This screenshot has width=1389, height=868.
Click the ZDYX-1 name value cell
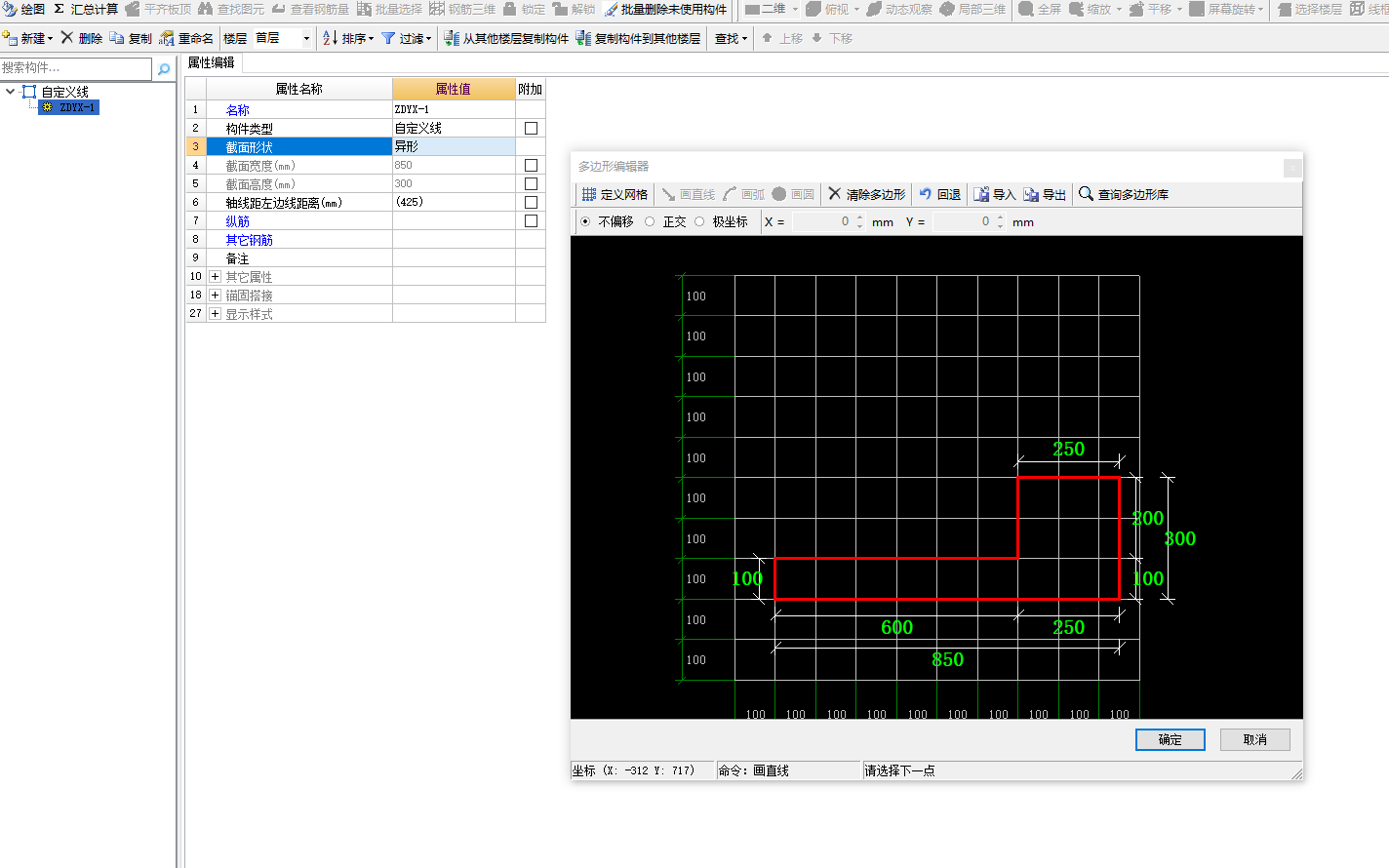[x=454, y=109]
